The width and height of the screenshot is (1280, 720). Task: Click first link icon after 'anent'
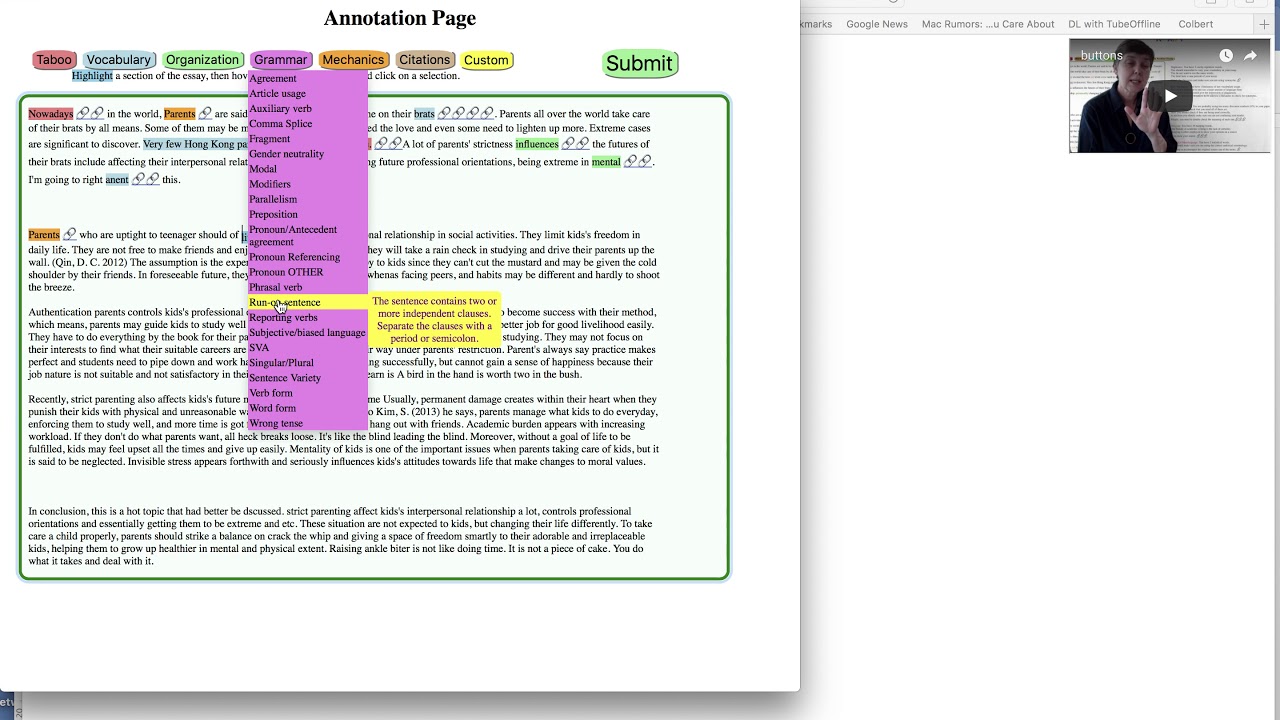pyautogui.click(x=139, y=180)
